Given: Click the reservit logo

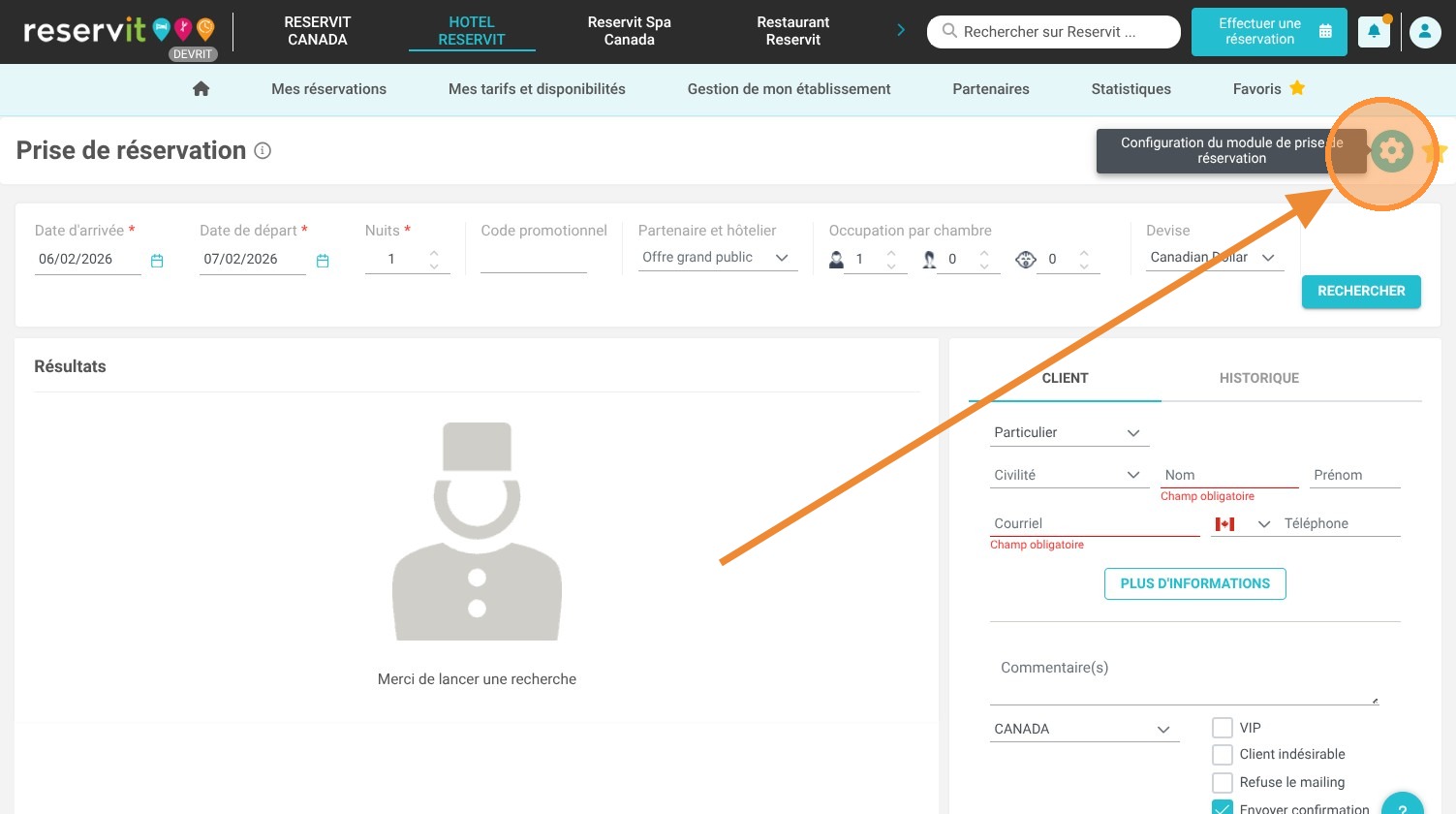Looking at the screenshot, I should [118, 32].
